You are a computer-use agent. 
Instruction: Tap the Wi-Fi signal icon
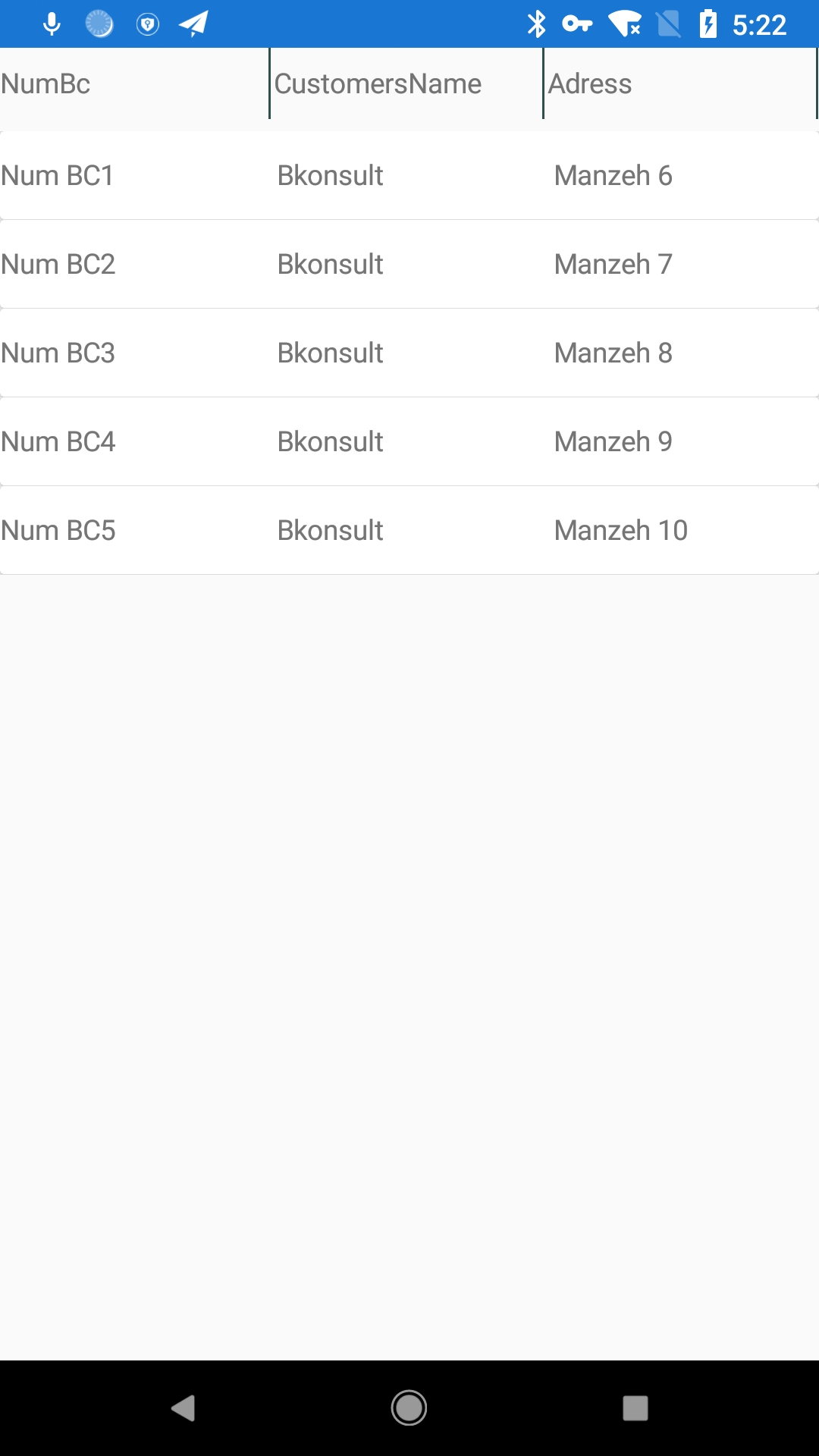[x=626, y=24]
